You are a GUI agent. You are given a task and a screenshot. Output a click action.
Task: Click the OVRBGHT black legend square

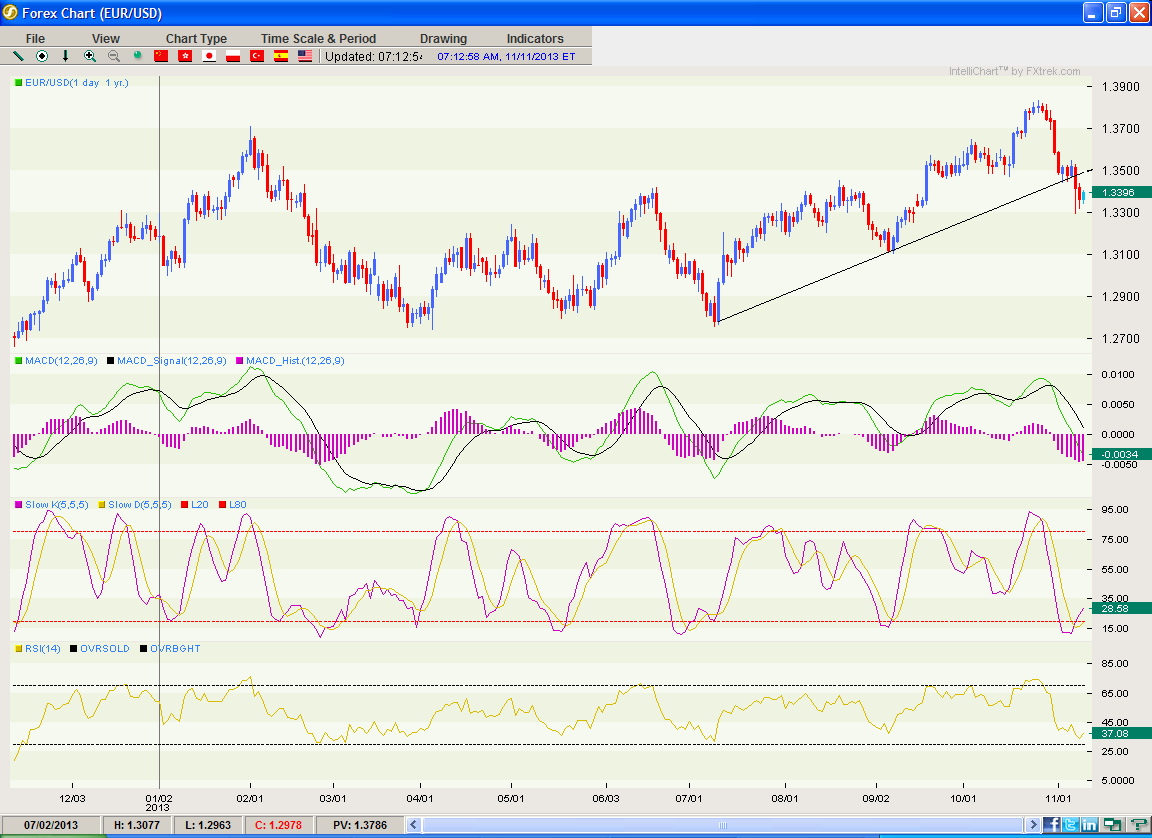pos(143,649)
